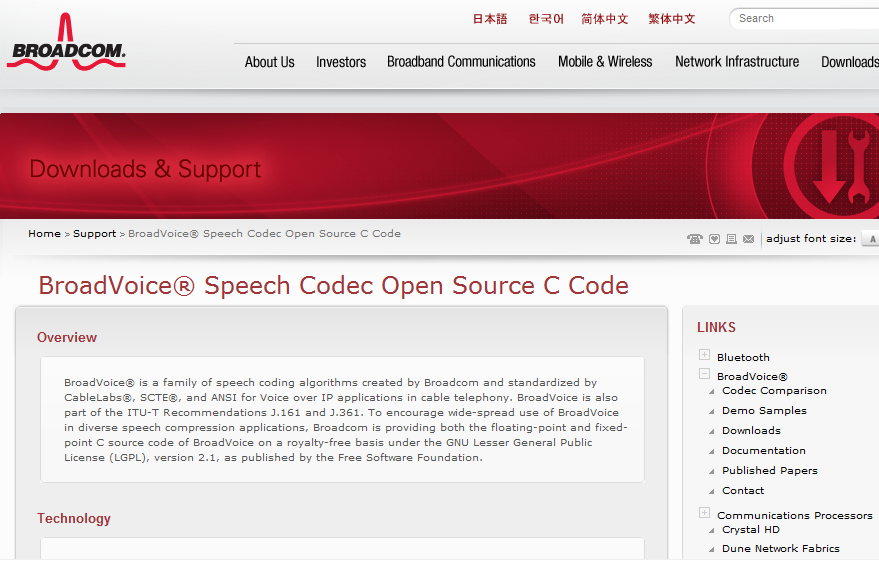Click the Technology section heading

point(74,518)
